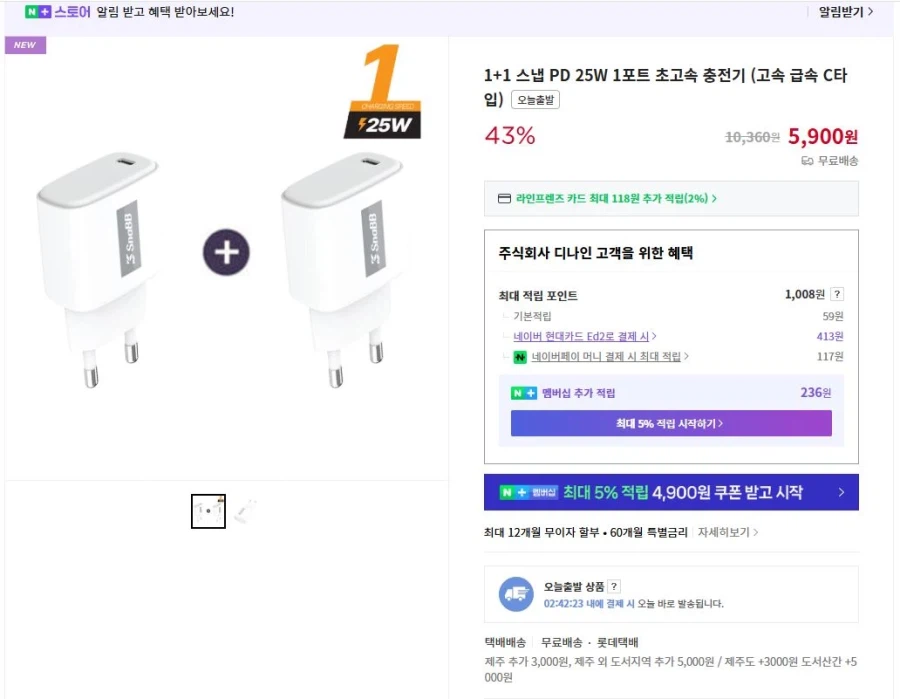Click the ? help icon beside 1,008원
This screenshot has height=699, width=900.
pyautogui.click(x=836, y=293)
